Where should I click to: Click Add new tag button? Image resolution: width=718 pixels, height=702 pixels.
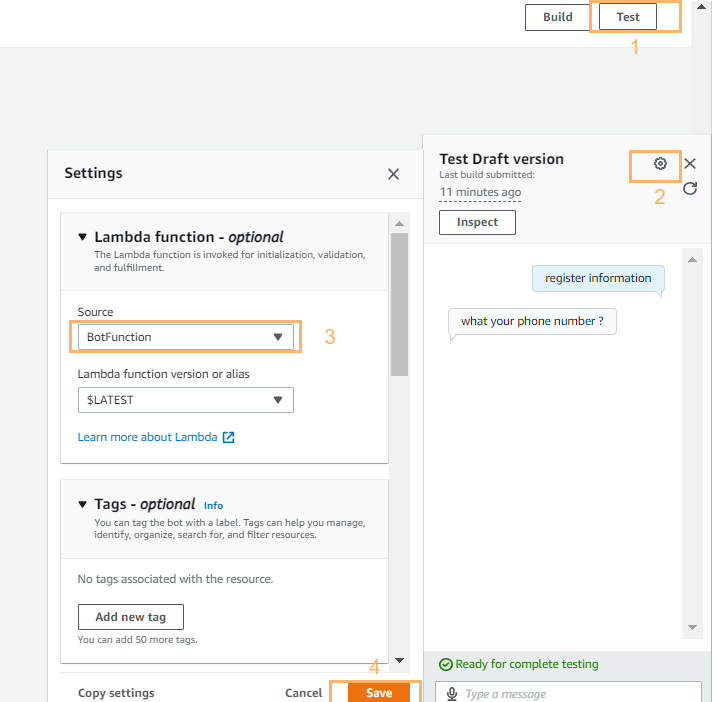pyautogui.click(x=131, y=617)
